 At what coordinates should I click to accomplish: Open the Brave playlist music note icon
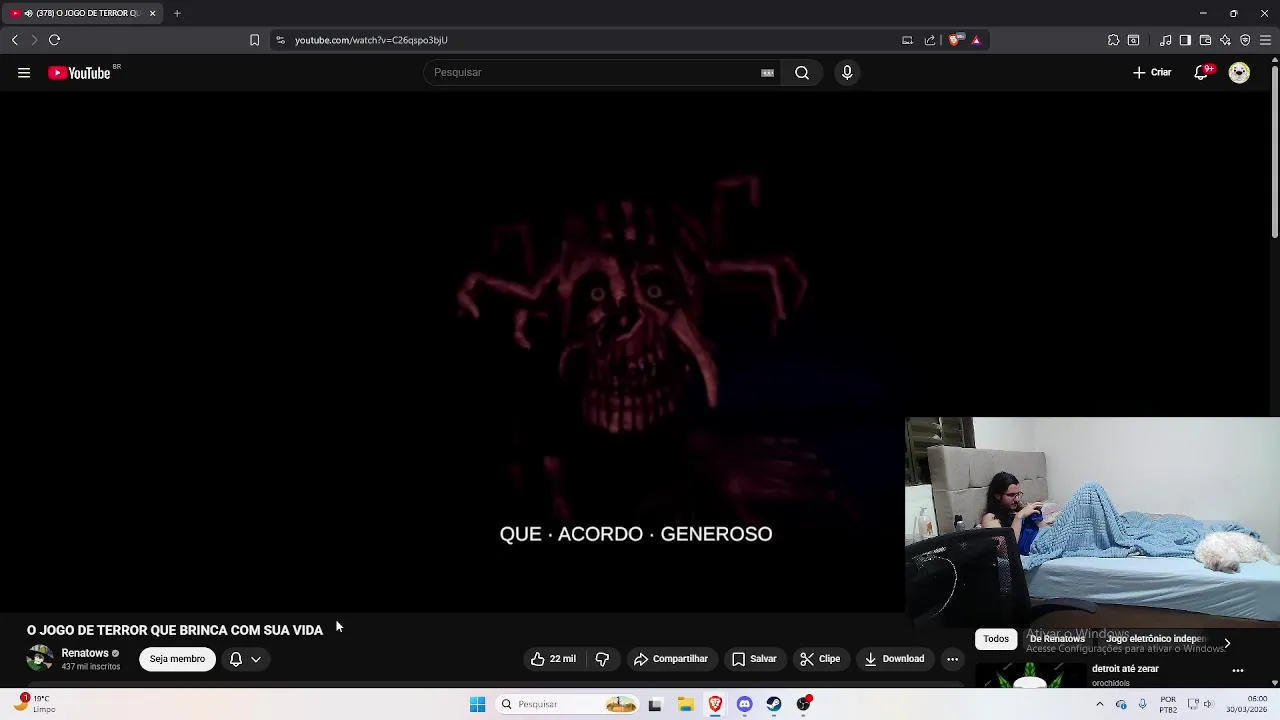[x=1165, y=40]
